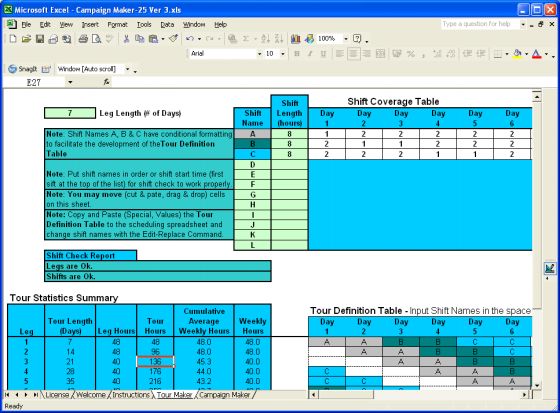Click the 'Legs are Ok.' report cell
This screenshot has height=413, width=560.
[158, 266]
